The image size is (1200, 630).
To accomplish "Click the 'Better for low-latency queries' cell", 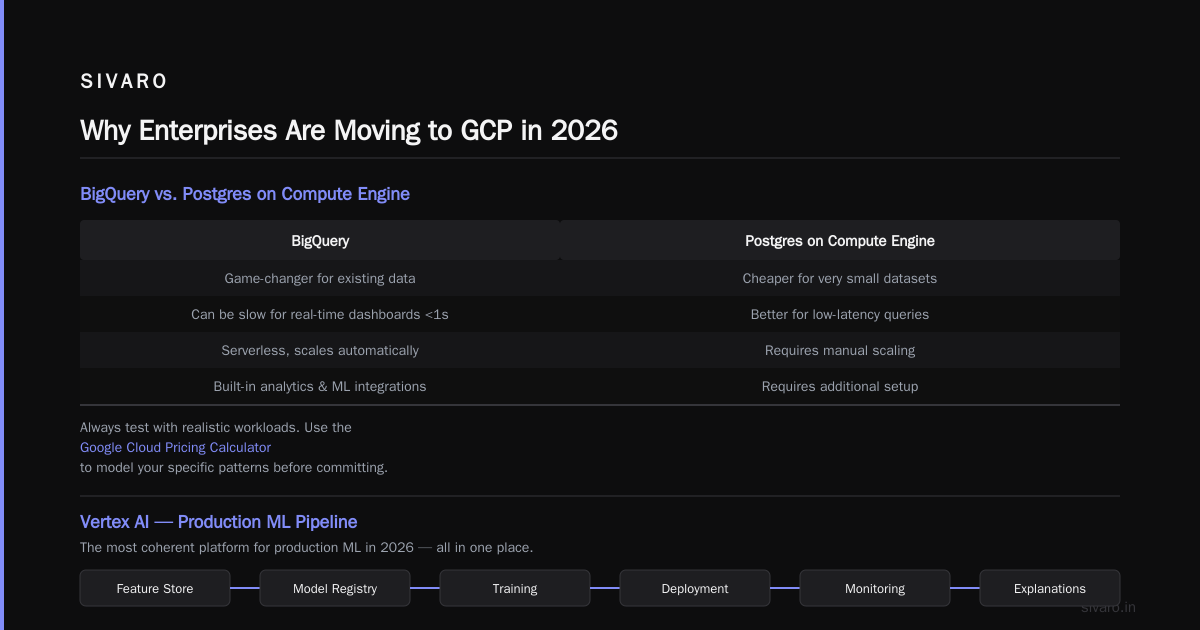I will (x=840, y=314).
